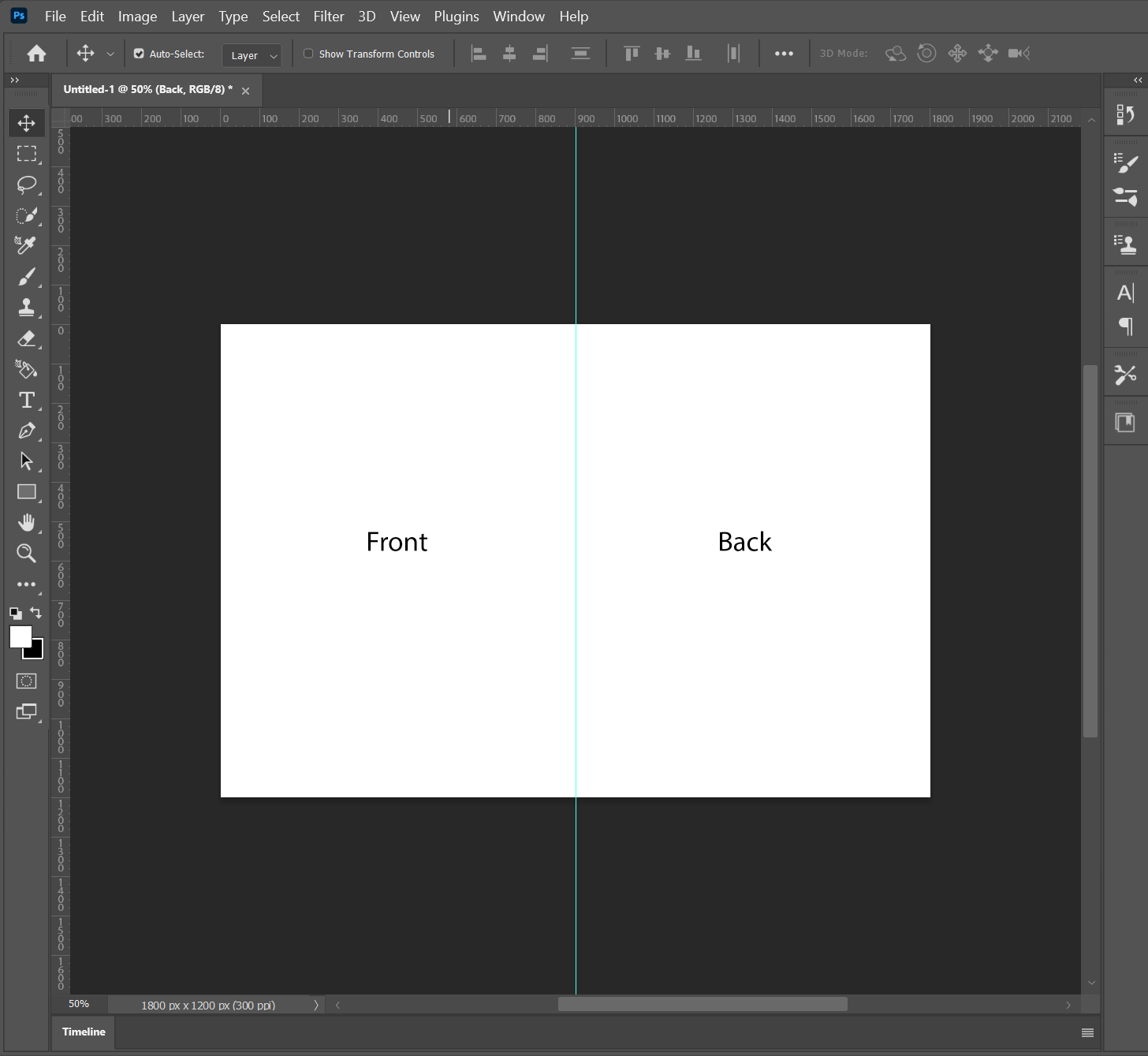The image size is (1148, 1056).
Task: Select the Type tool
Action: (x=26, y=400)
